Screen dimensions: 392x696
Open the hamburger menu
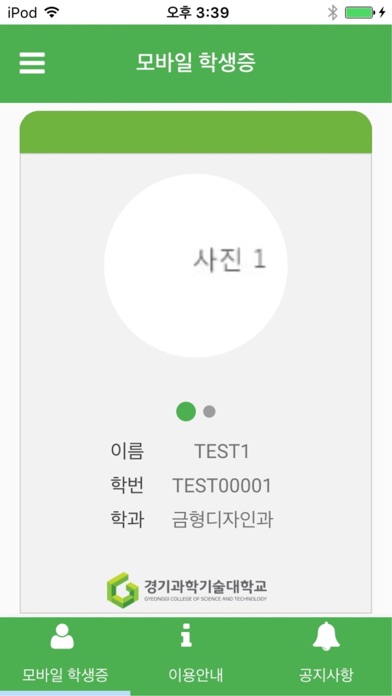(32, 63)
